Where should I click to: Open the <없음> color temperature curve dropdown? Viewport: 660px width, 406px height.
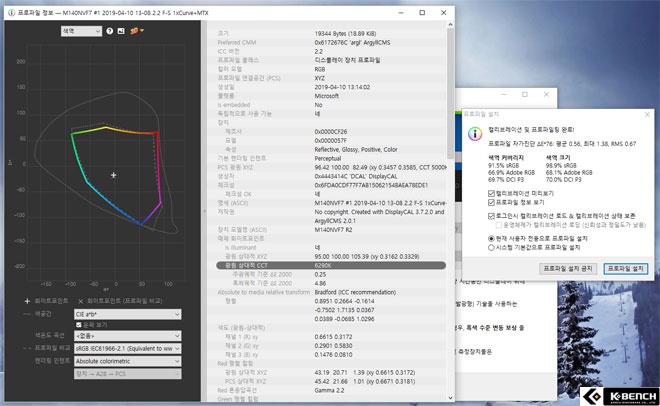pyautogui.click(x=128, y=336)
